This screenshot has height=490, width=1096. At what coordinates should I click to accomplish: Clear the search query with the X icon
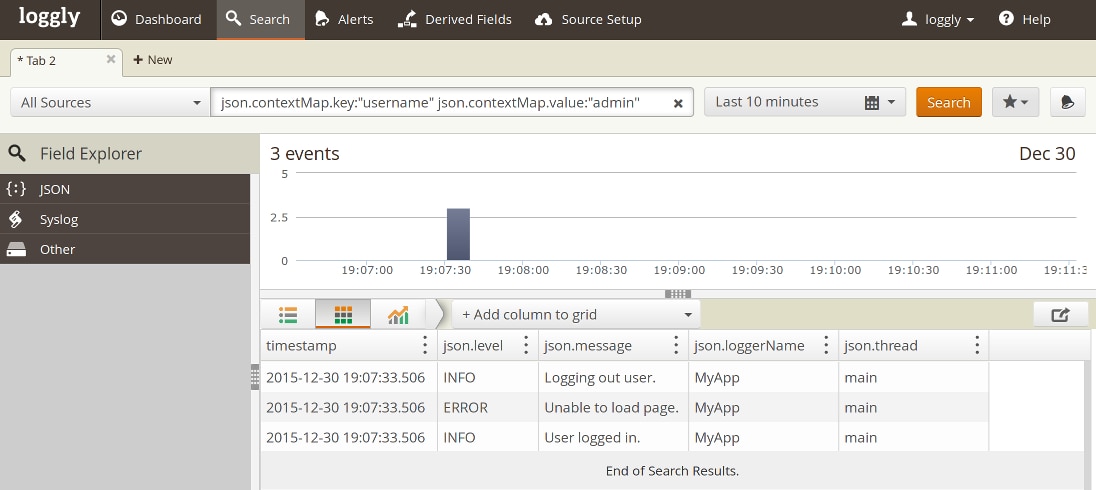pos(677,103)
